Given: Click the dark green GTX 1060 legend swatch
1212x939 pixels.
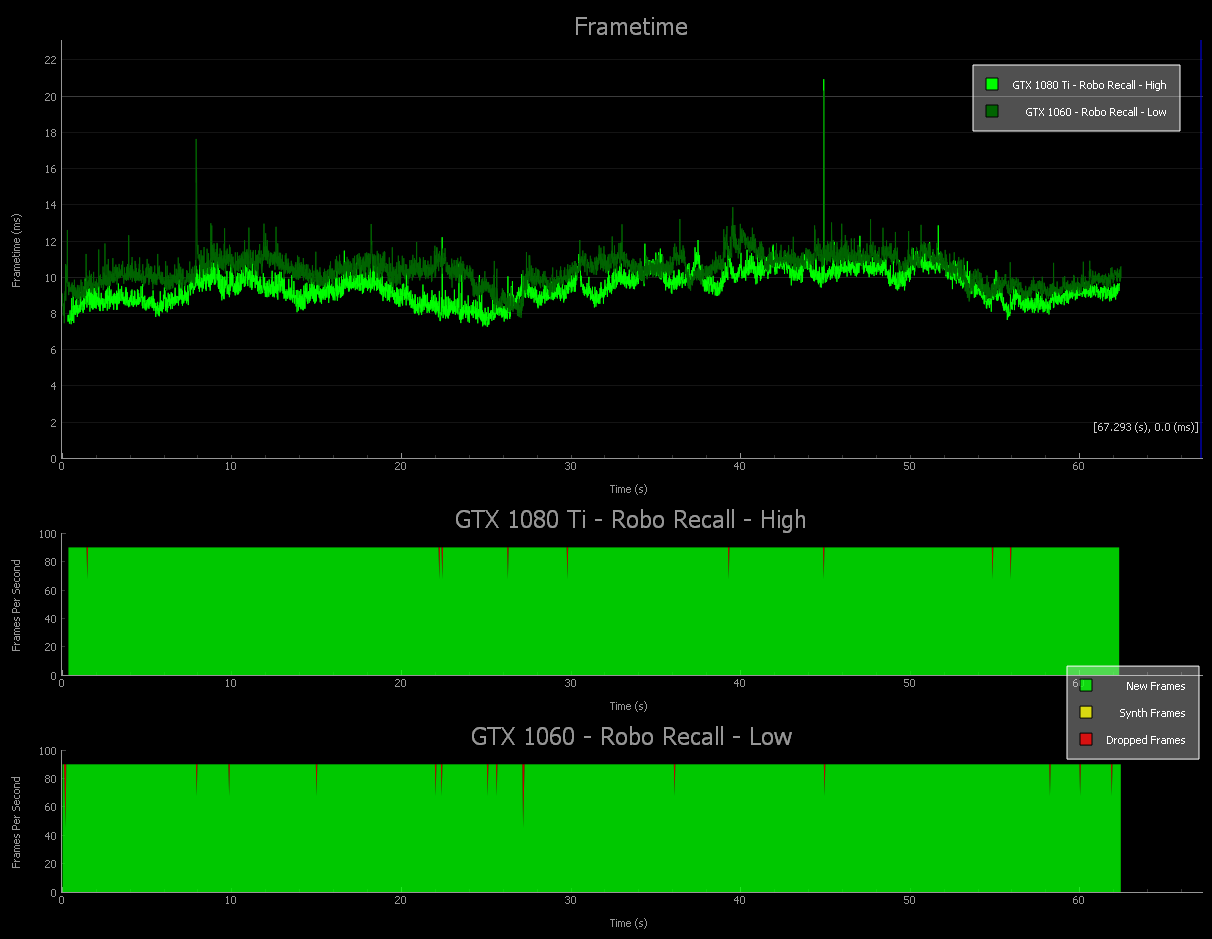Looking at the screenshot, I should coord(992,111).
